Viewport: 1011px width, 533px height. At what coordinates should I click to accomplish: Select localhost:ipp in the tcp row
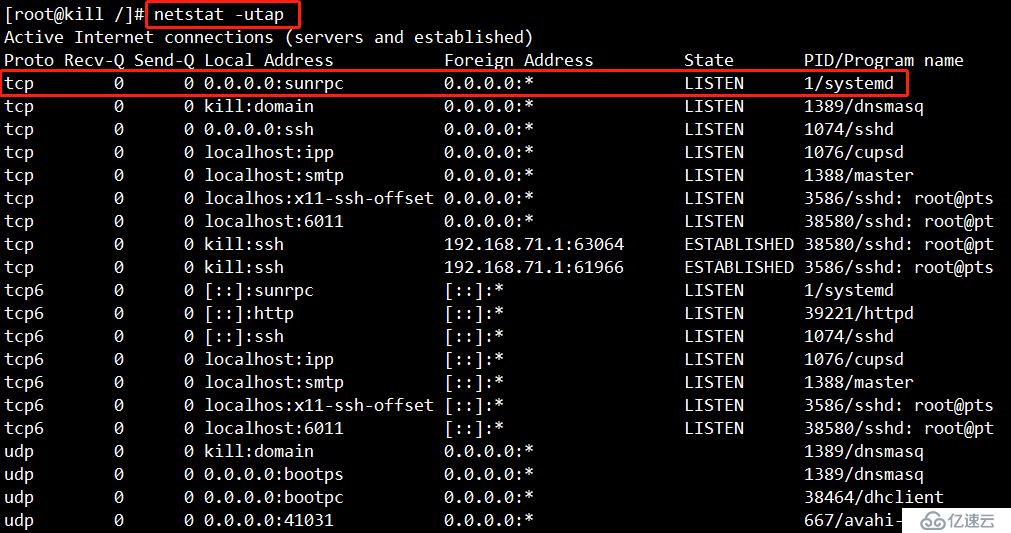(269, 153)
